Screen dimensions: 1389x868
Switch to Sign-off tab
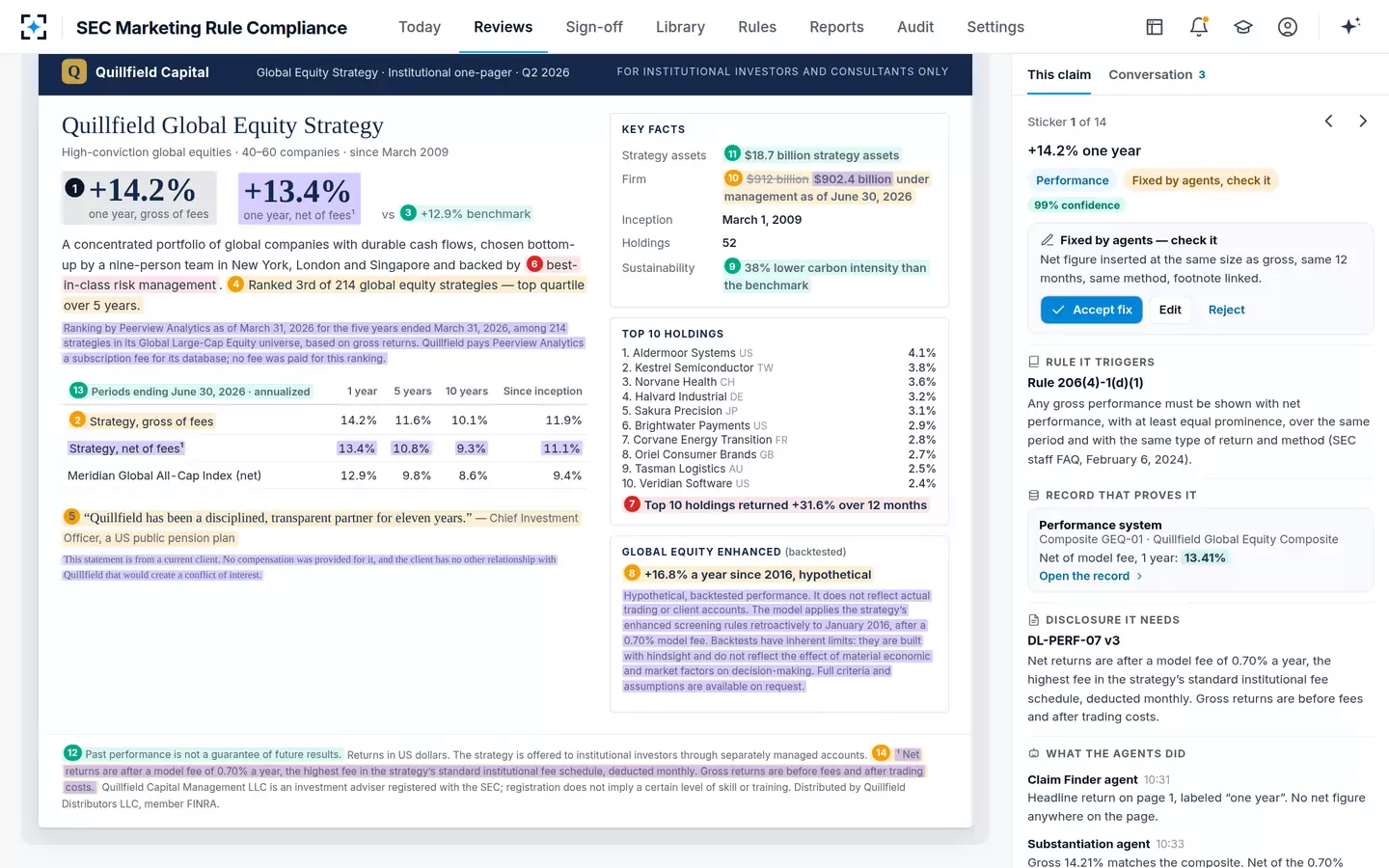(594, 27)
